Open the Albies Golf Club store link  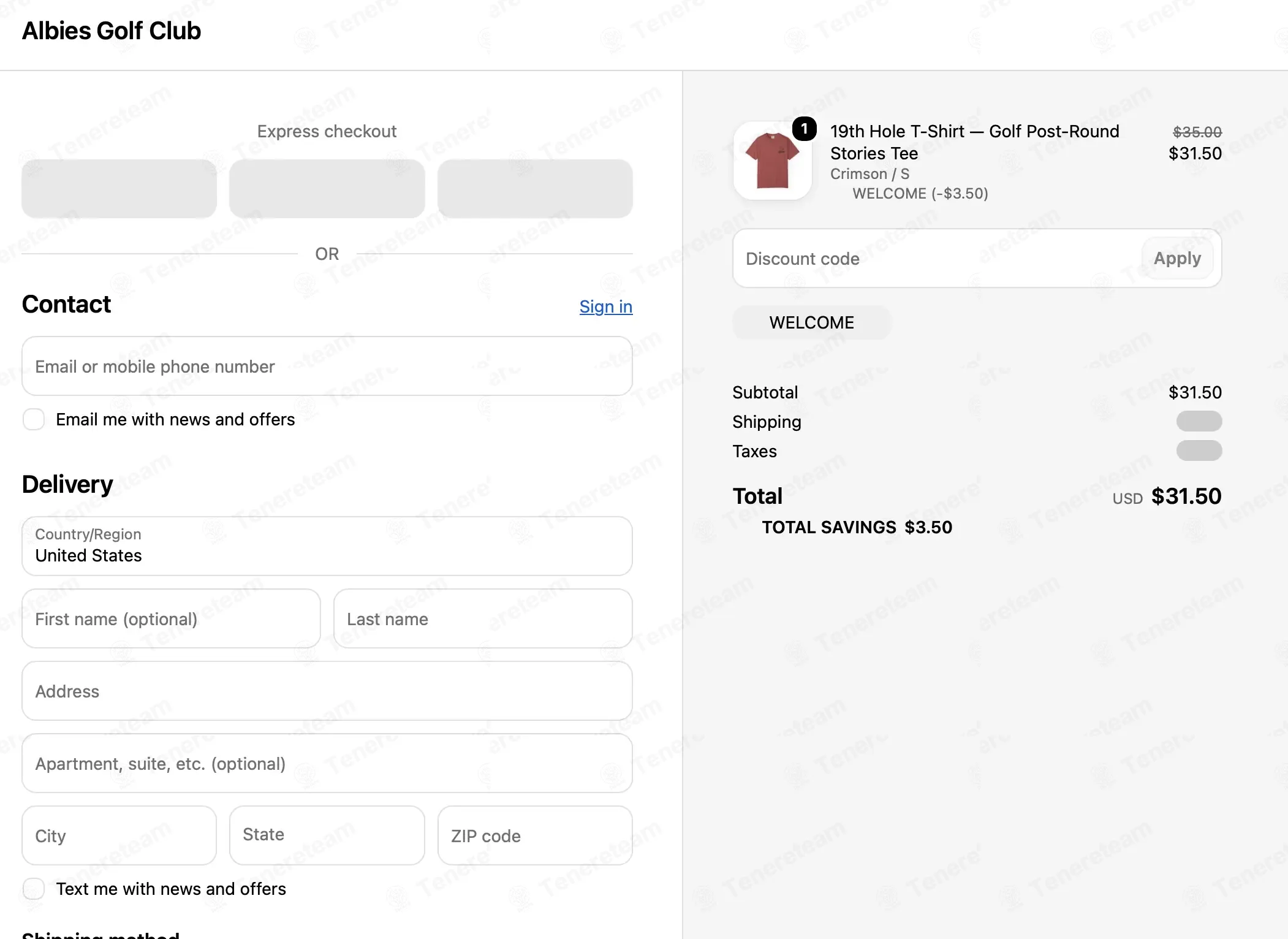click(x=112, y=31)
